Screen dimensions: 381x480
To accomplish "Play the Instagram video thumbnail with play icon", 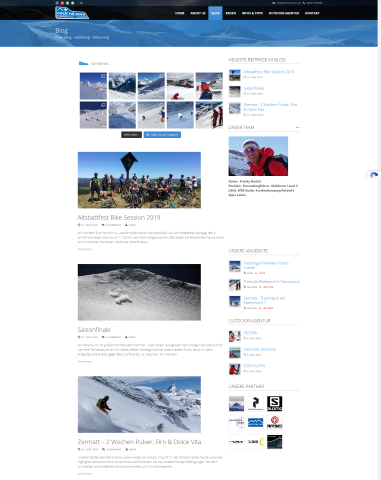I will click(180, 115).
